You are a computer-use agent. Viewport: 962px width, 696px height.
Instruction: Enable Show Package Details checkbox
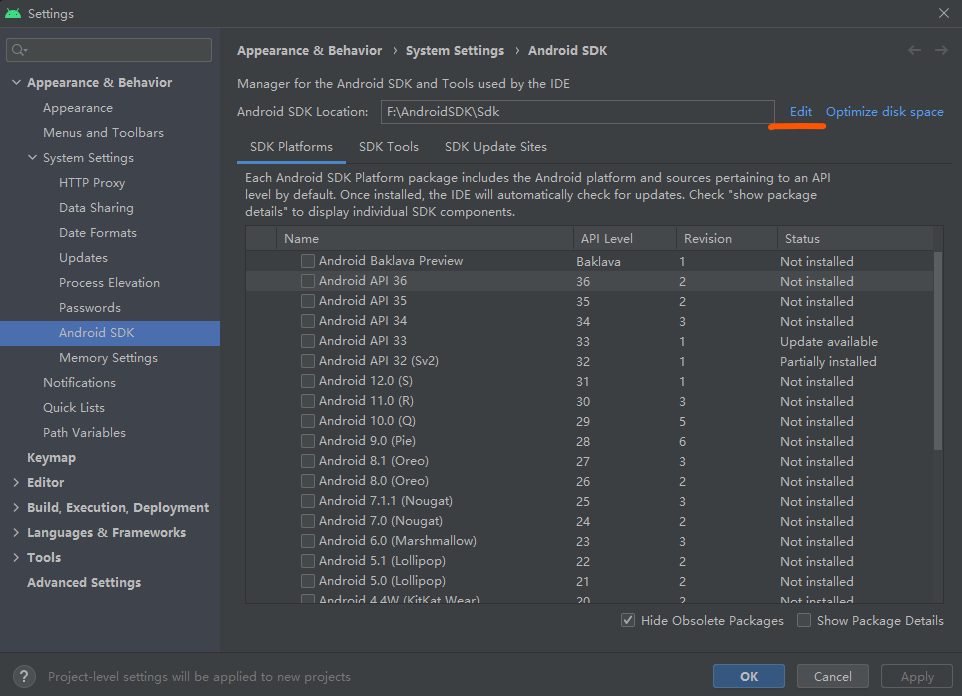coord(804,621)
